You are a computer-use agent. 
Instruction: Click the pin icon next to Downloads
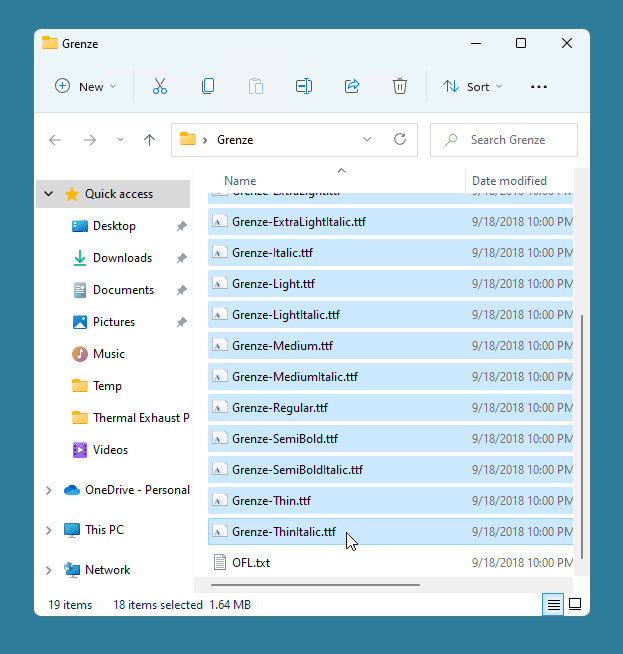point(181,258)
